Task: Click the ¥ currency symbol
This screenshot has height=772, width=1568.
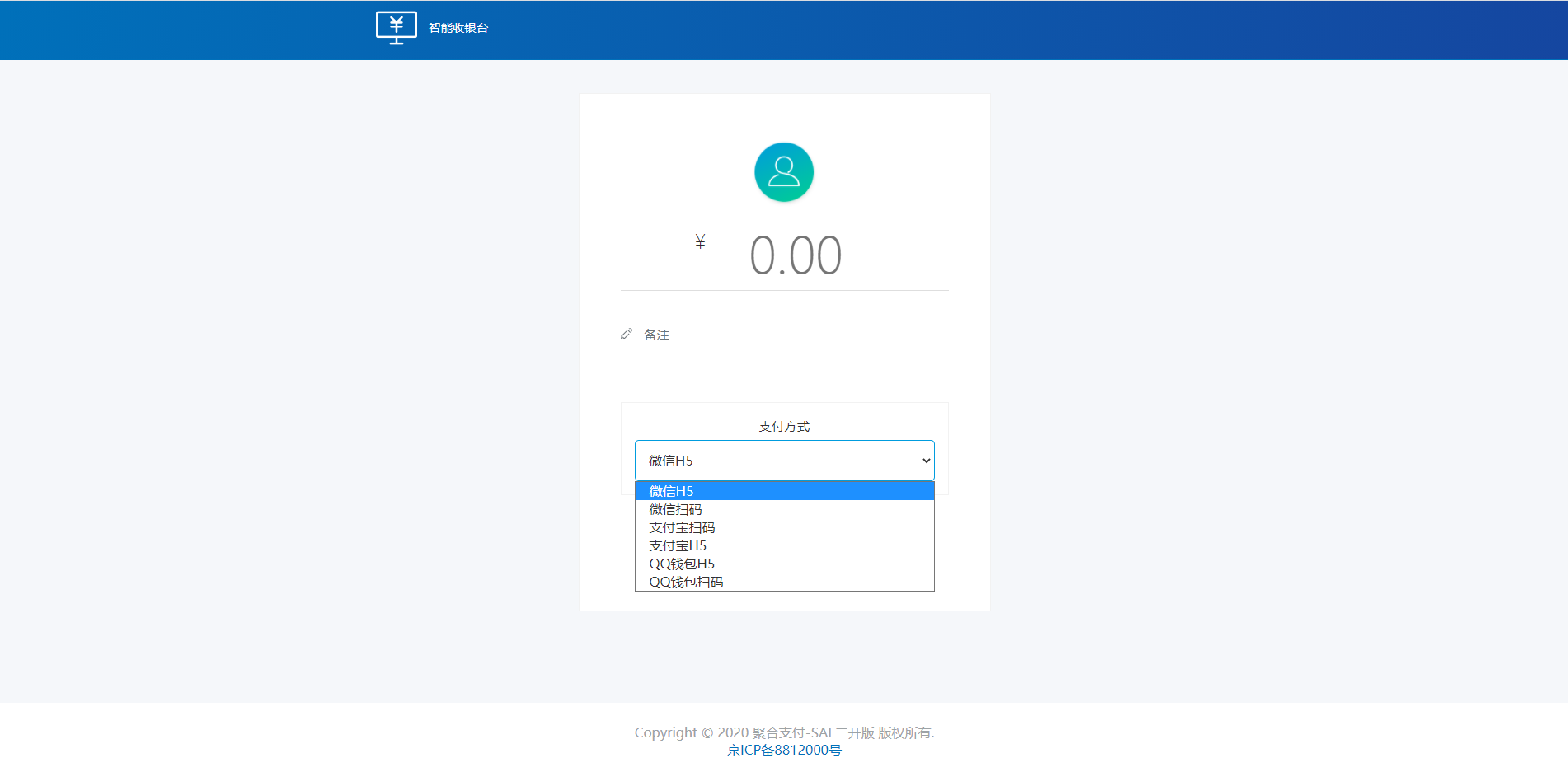Action: click(x=700, y=241)
